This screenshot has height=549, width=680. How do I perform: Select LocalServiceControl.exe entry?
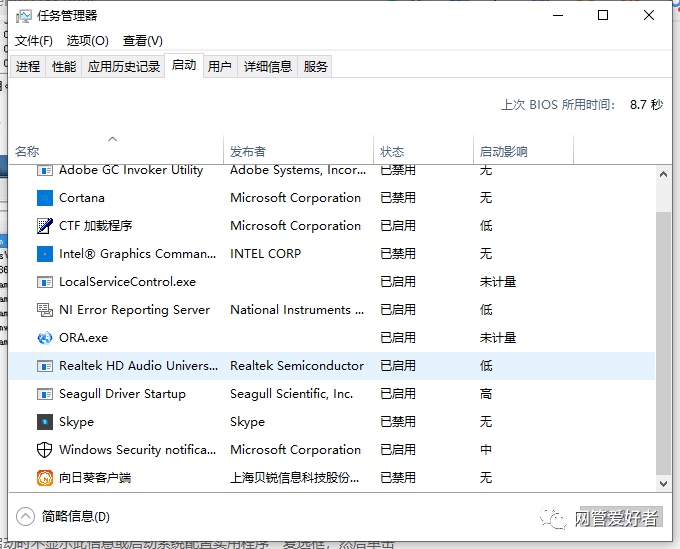click(128, 282)
